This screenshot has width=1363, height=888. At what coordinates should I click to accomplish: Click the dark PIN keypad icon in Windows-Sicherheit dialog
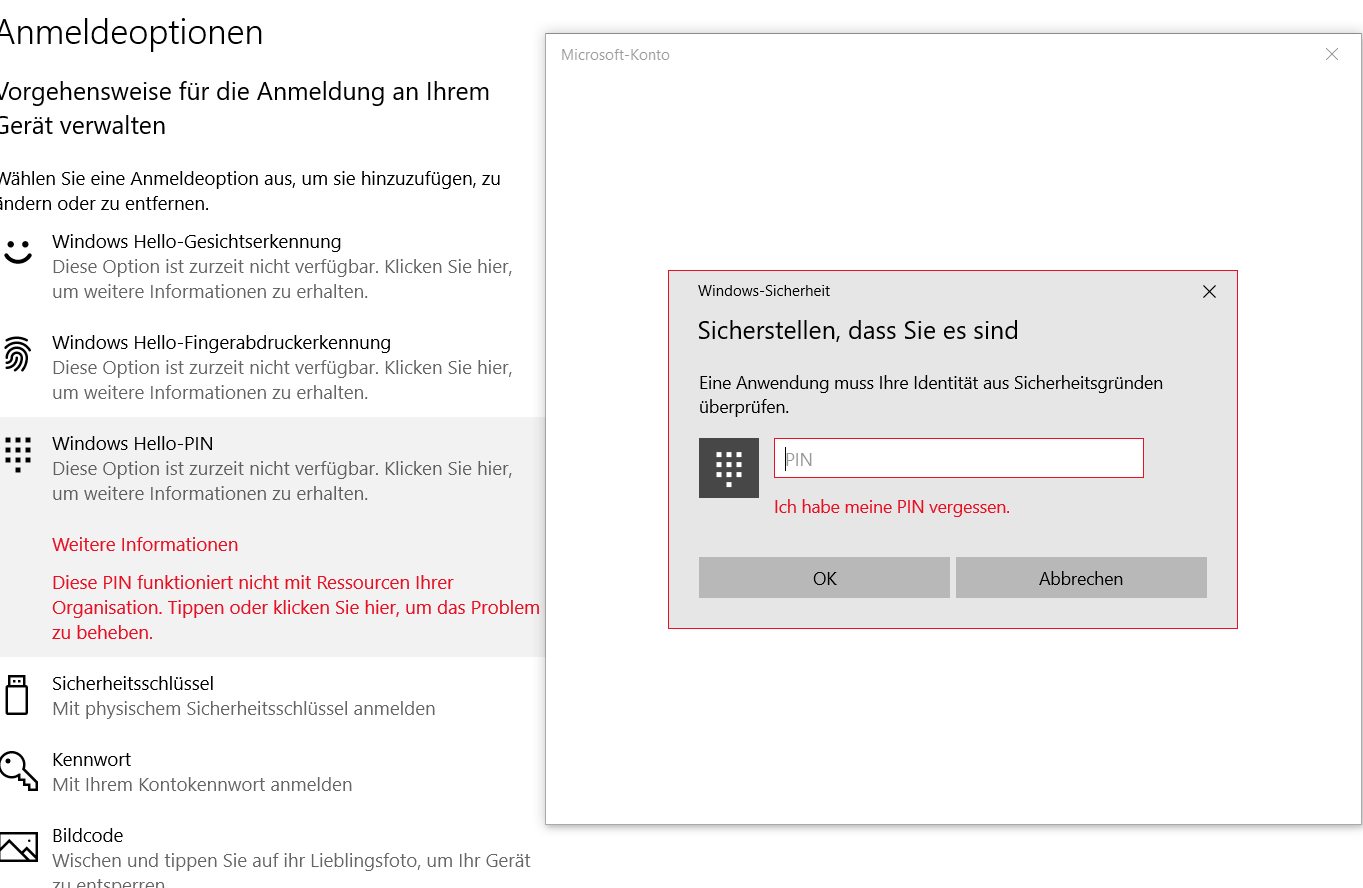click(729, 468)
